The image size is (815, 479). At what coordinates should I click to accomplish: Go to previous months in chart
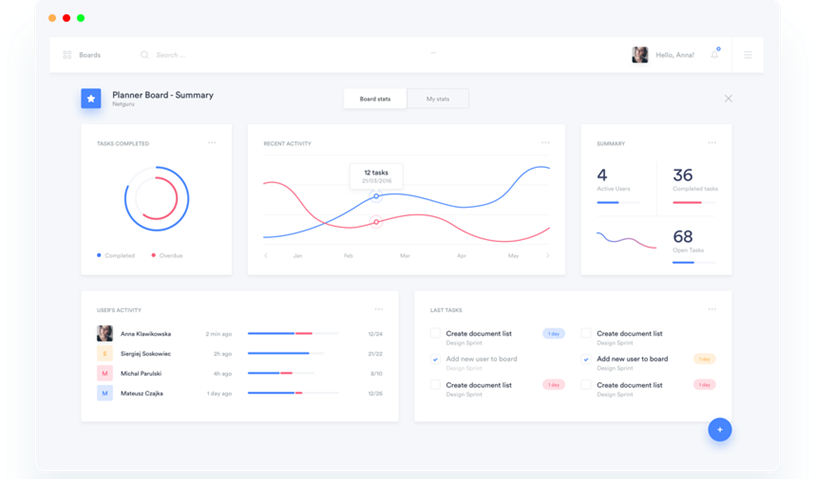266,256
